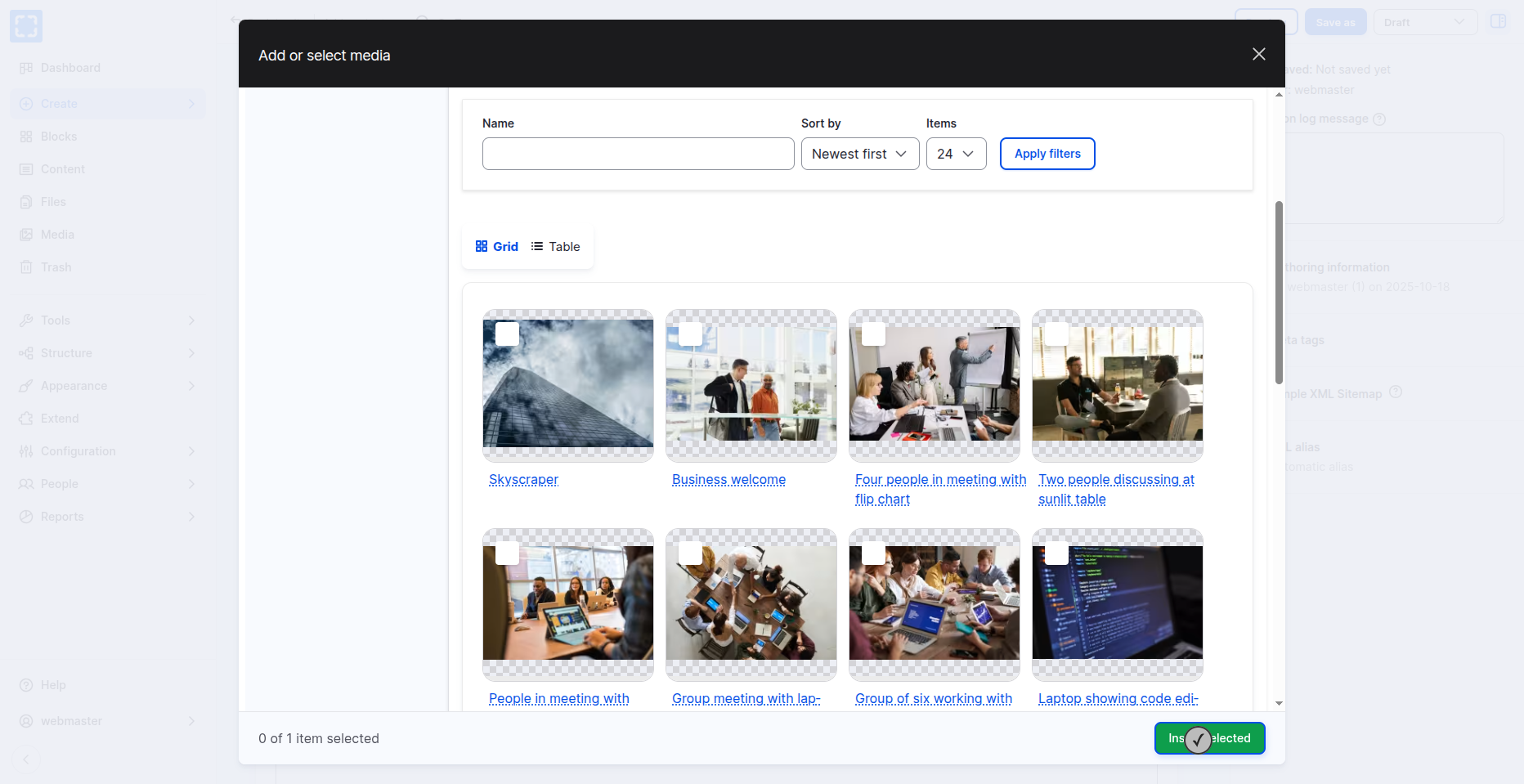This screenshot has width=1524, height=784.
Task: Check the Business welcome image checkbox
Action: 690,334
